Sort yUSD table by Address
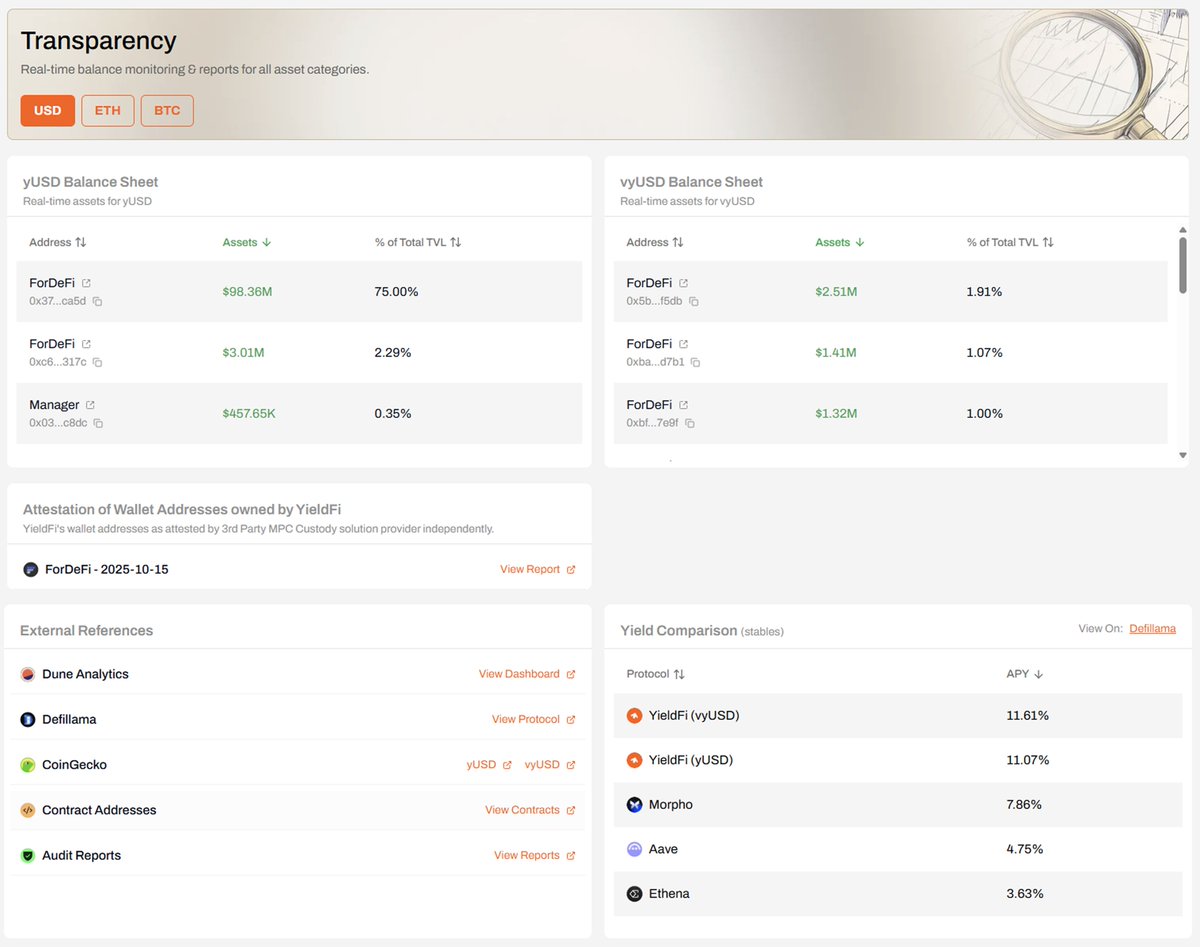The width and height of the screenshot is (1200, 947). 58,242
